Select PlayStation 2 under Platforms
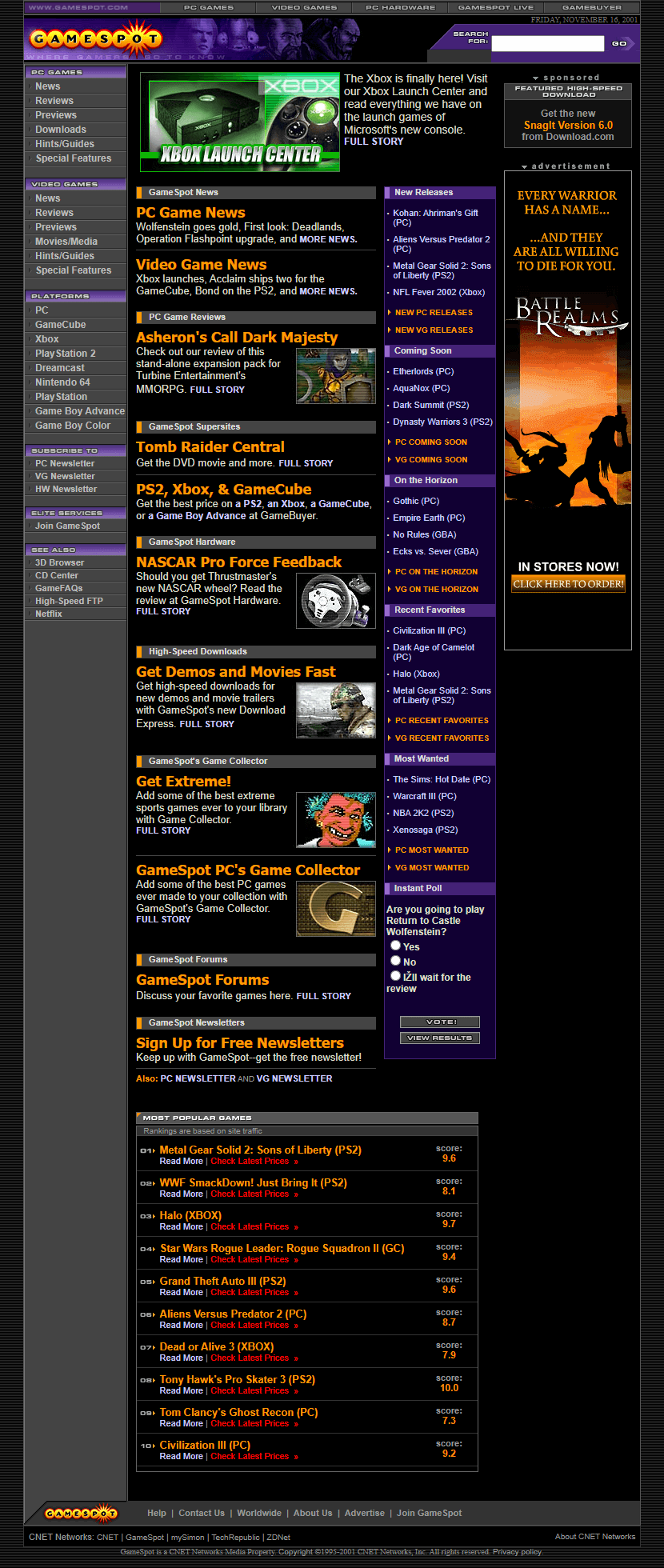The image size is (664, 1568). [x=66, y=354]
